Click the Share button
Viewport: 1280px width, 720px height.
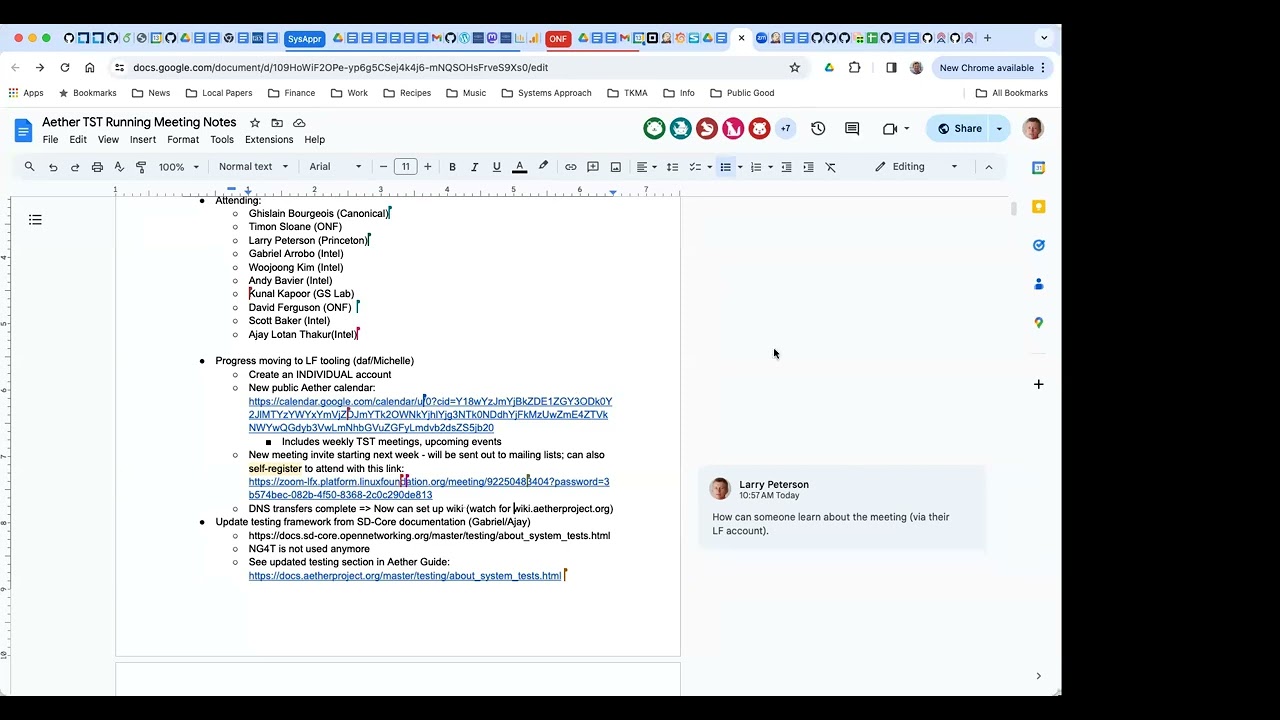[958, 128]
